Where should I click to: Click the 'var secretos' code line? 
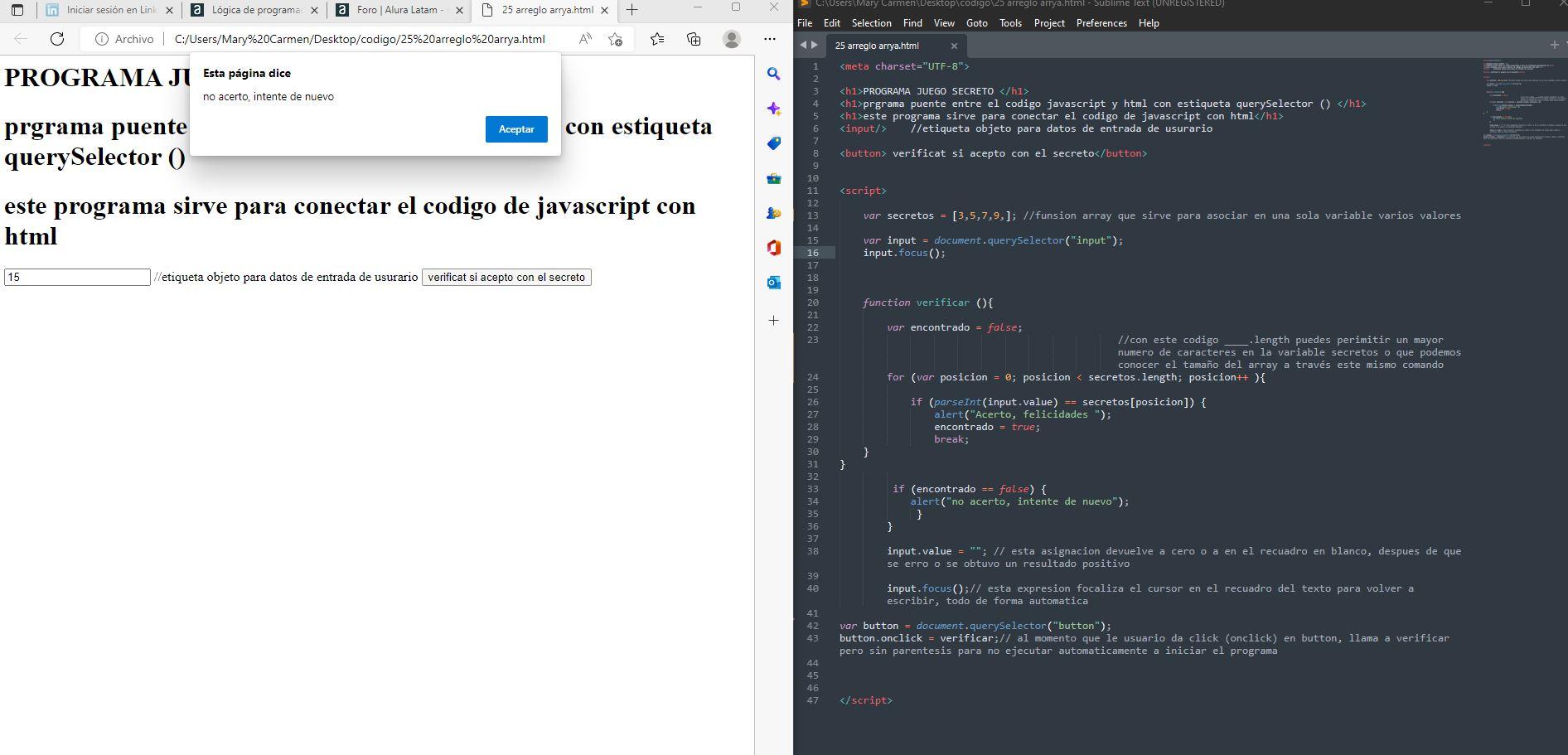[x=1161, y=215]
